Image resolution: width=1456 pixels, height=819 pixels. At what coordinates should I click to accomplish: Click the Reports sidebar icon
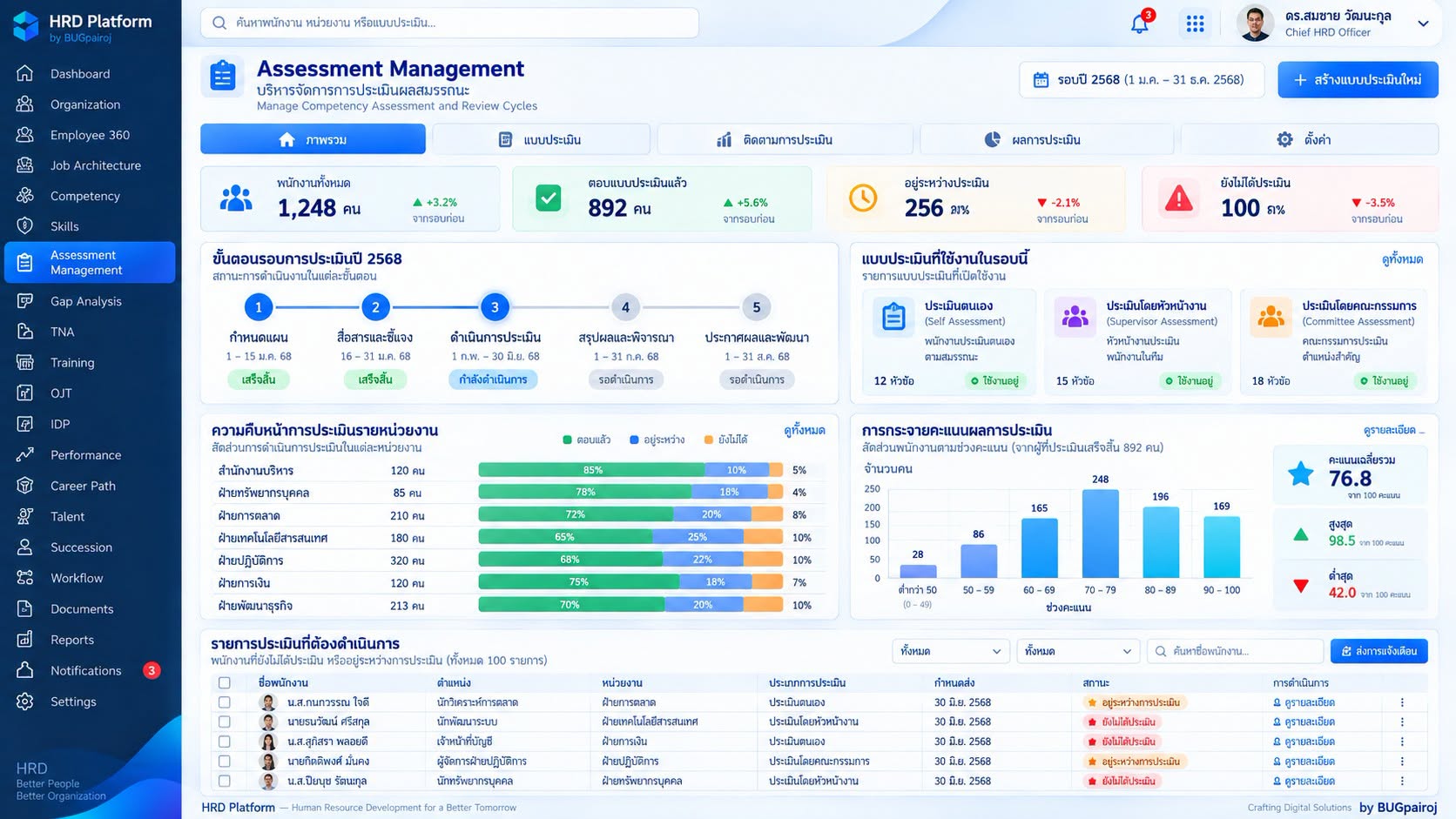(x=25, y=639)
